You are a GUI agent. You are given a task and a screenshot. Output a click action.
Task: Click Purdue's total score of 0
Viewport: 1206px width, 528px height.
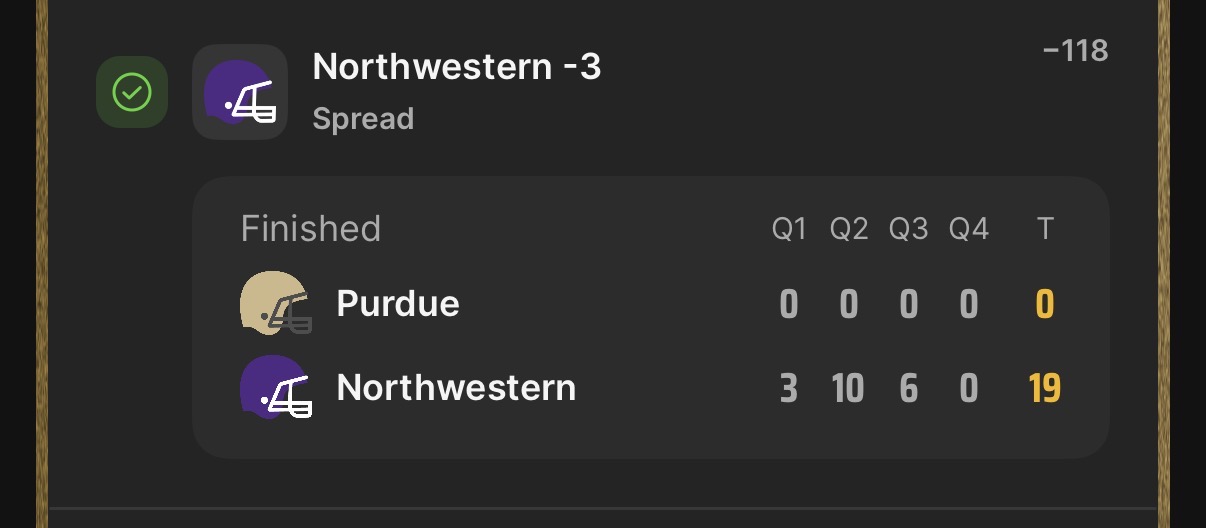pos(1045,304)
